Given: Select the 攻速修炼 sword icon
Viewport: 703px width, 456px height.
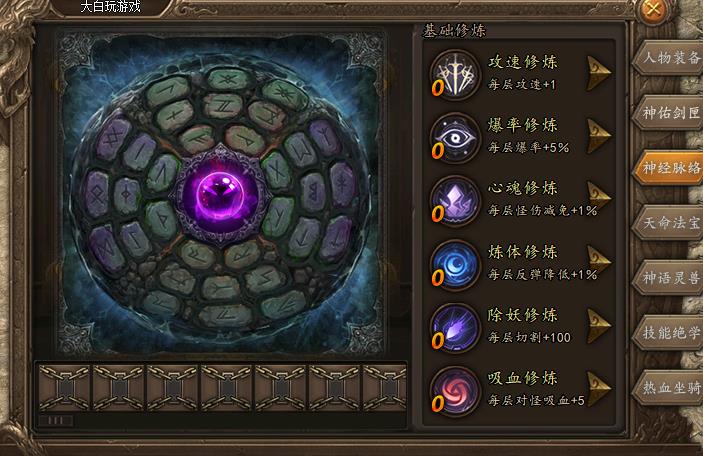Looking at the screenshot, I should [x=455, y=75].
